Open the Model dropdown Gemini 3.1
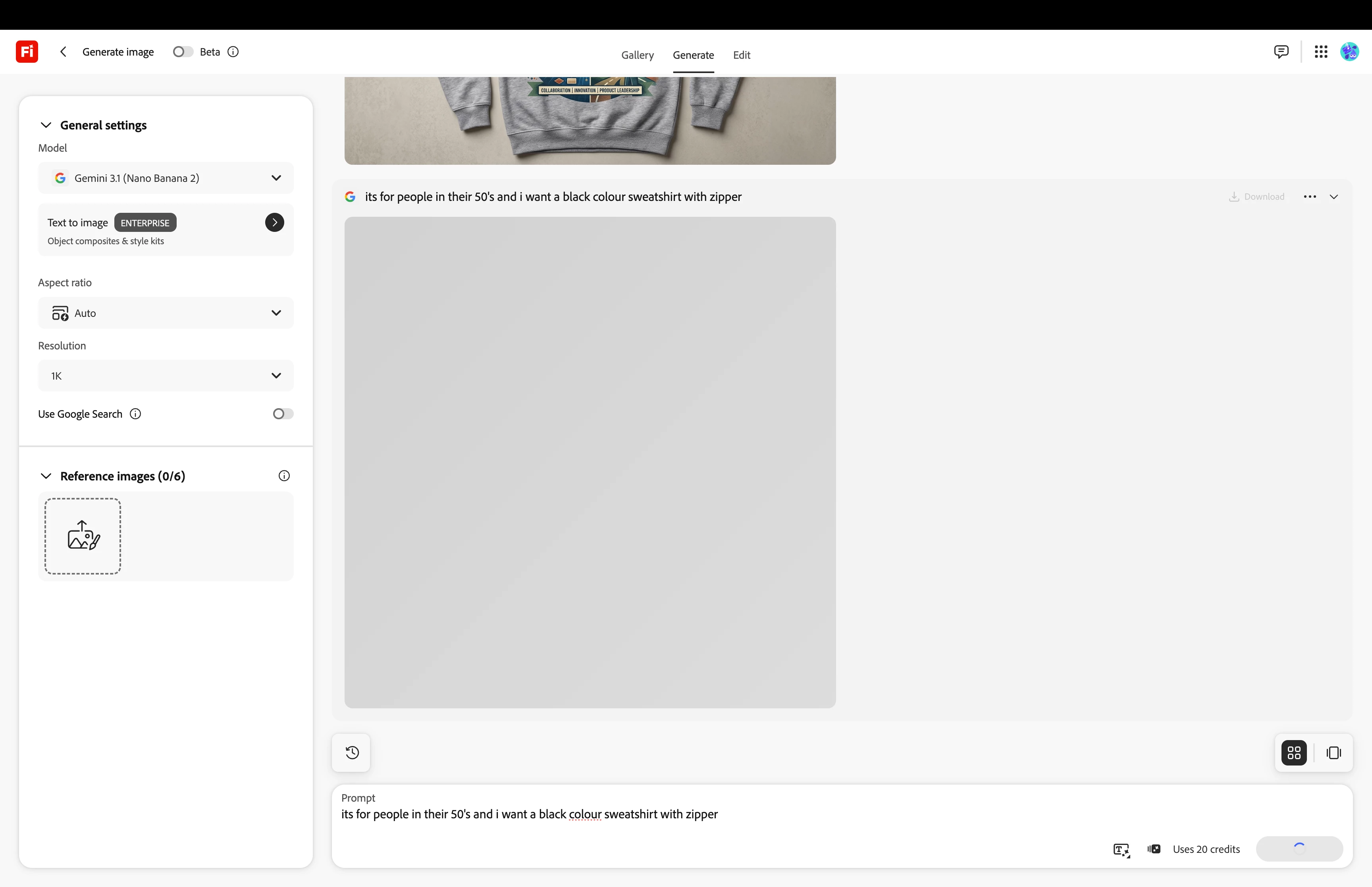 [x=166, y=178]
